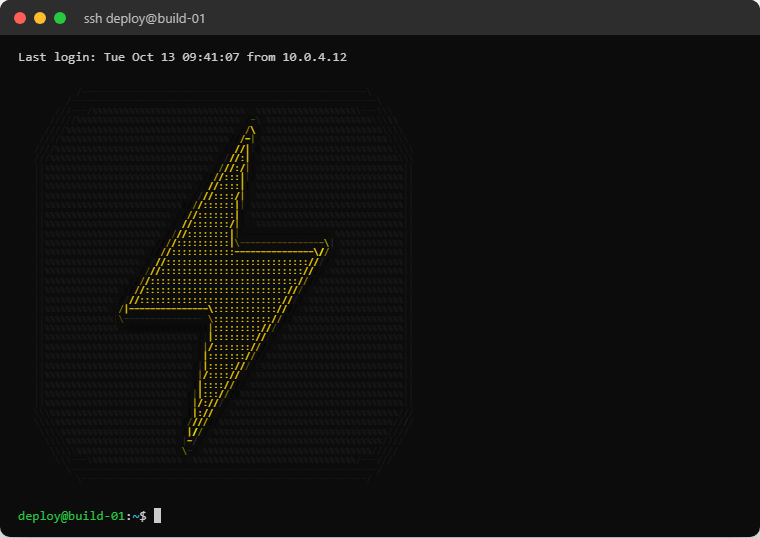Click the IP address 10.0.4.12

pyautogui.click(x=315, y=57)
